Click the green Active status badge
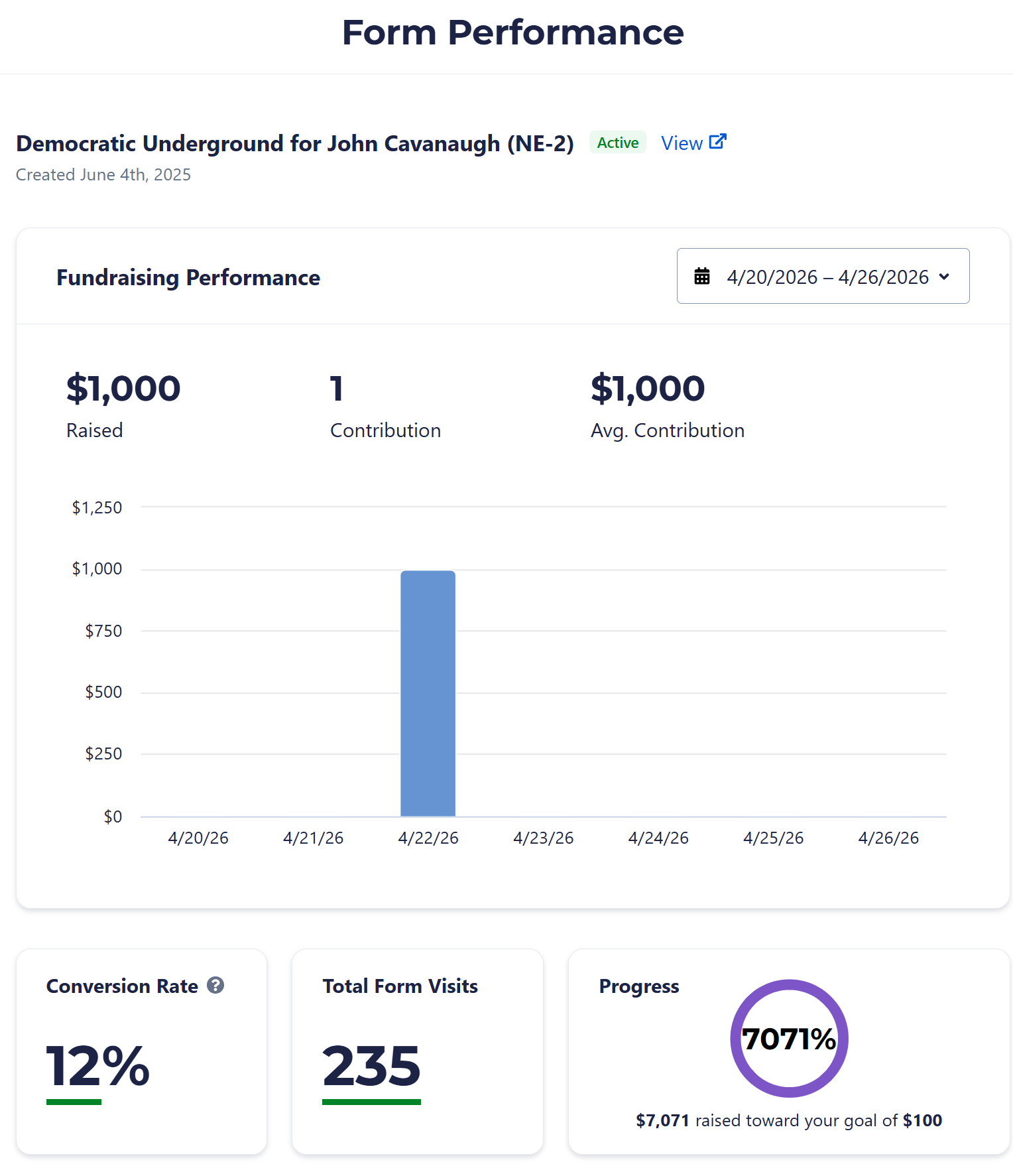1013x1176 pixels. 617,143
